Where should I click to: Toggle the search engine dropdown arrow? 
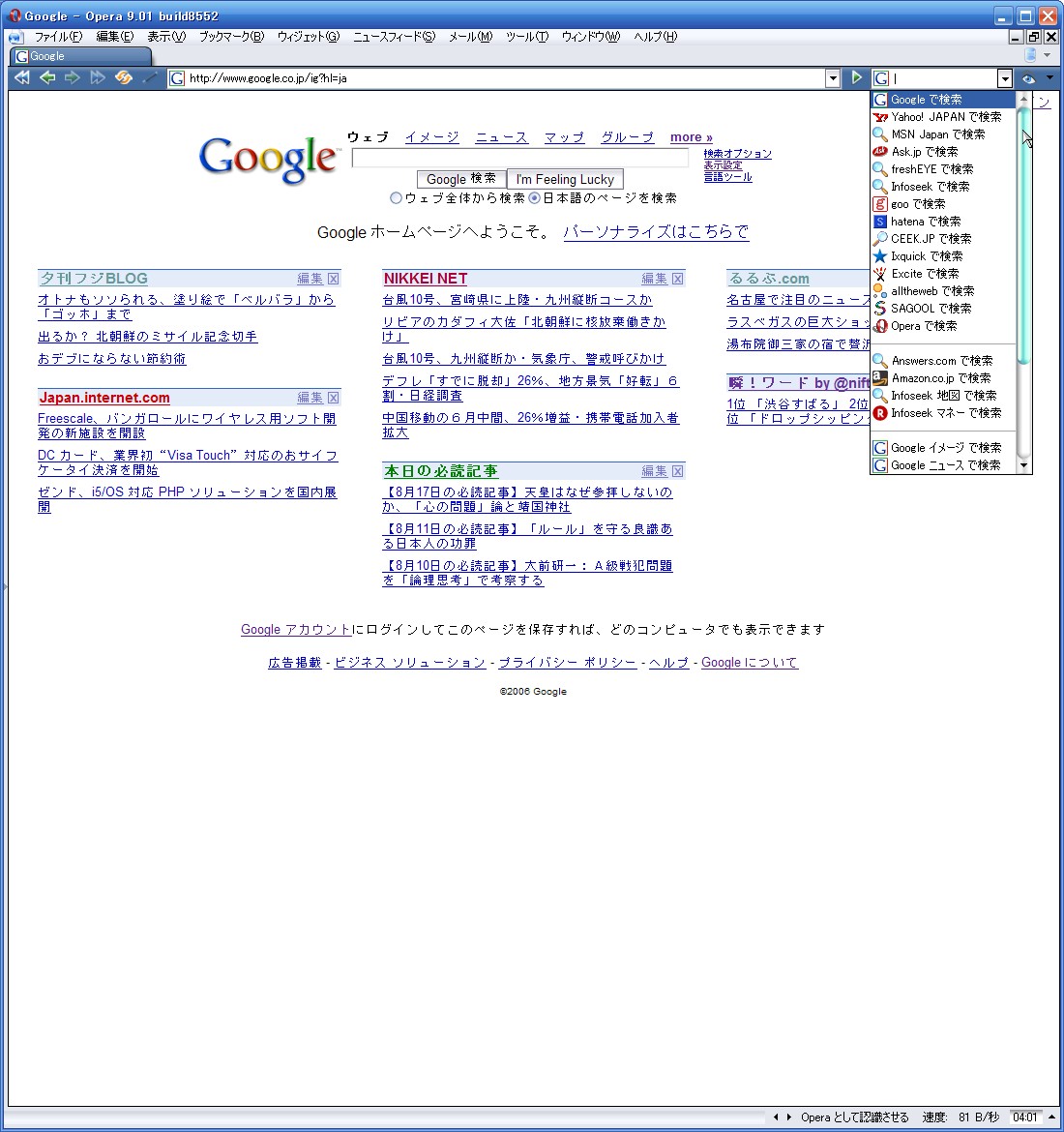(x=1004, y=78)
